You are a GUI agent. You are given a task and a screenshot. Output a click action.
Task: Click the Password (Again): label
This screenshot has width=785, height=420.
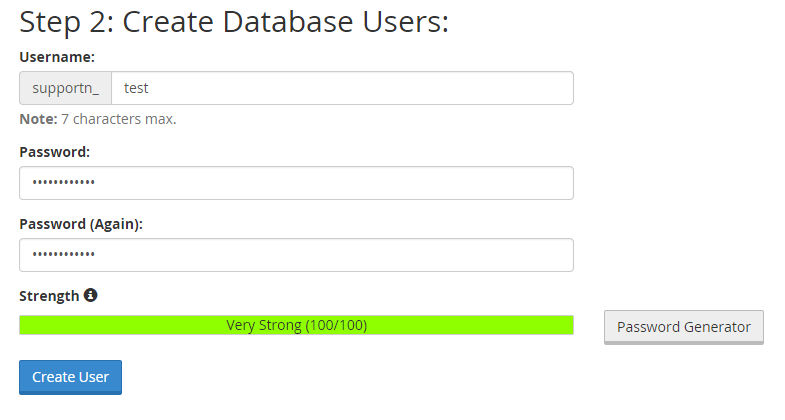tap(81, 224)
